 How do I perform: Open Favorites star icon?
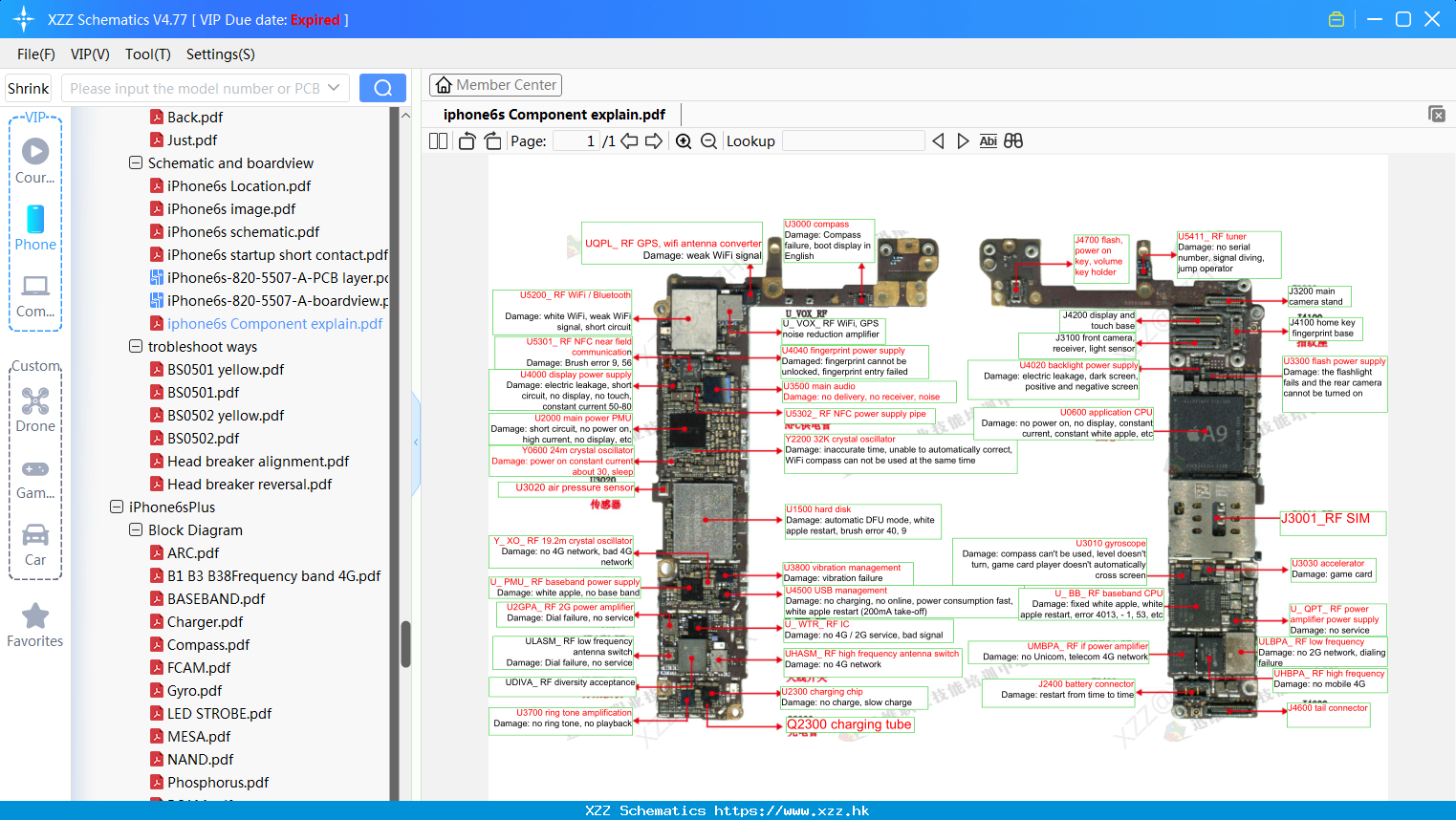tap(35, 615)
